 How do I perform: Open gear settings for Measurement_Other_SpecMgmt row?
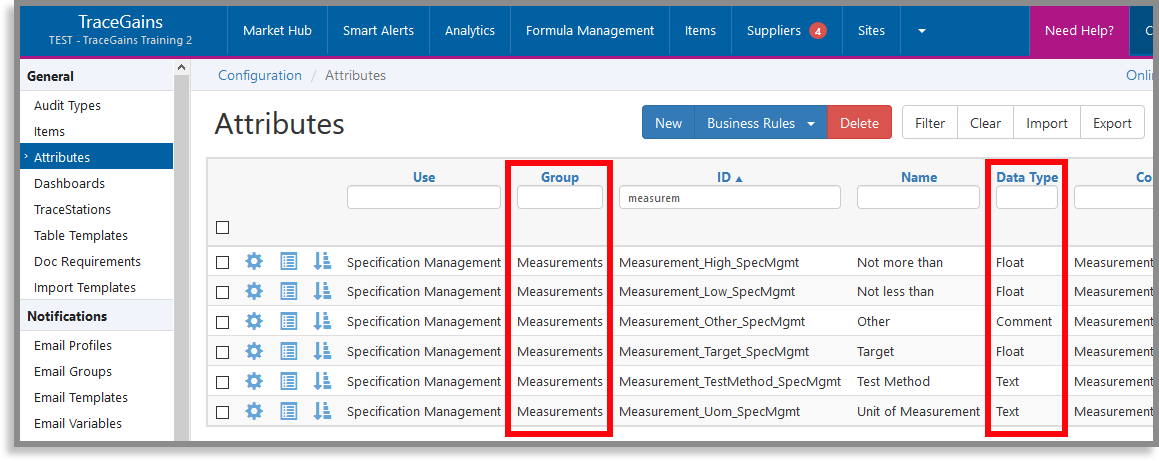(x=254, y=321)
